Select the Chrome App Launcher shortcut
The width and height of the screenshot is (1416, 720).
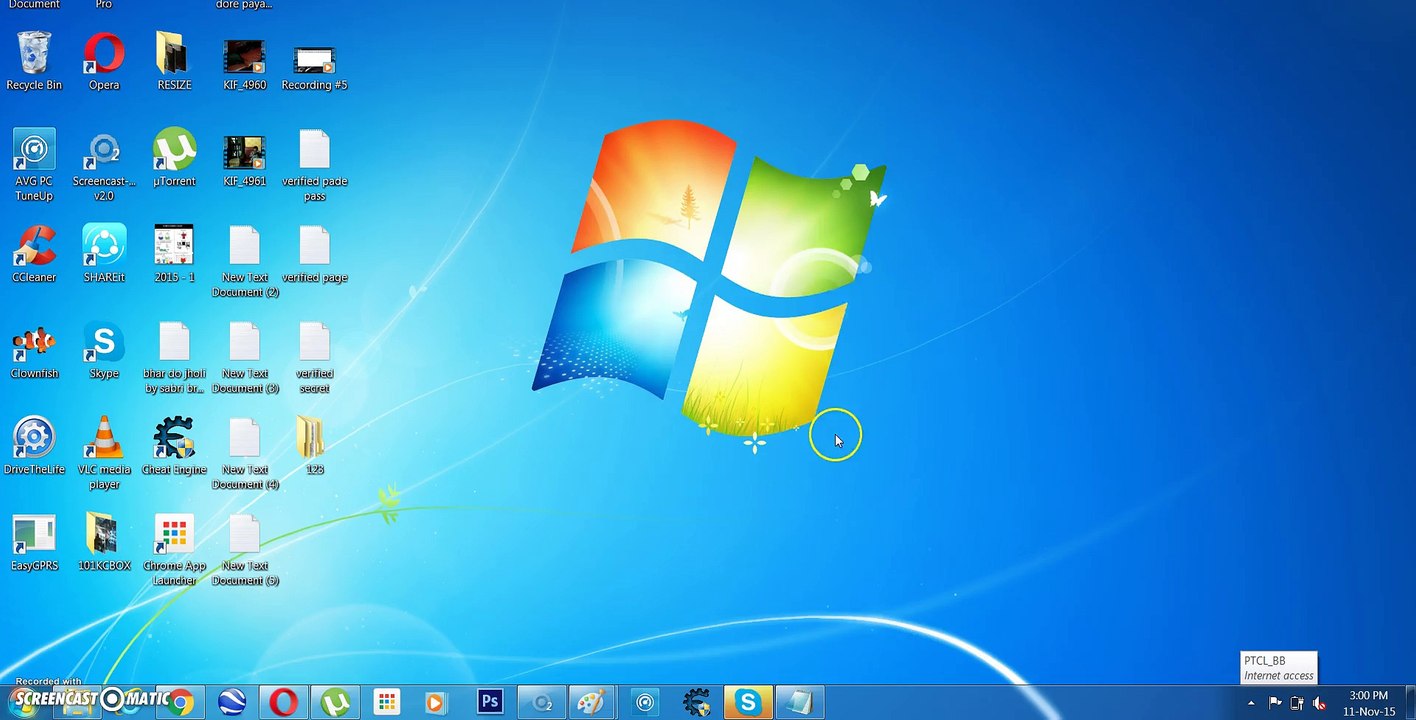[174, 549]
